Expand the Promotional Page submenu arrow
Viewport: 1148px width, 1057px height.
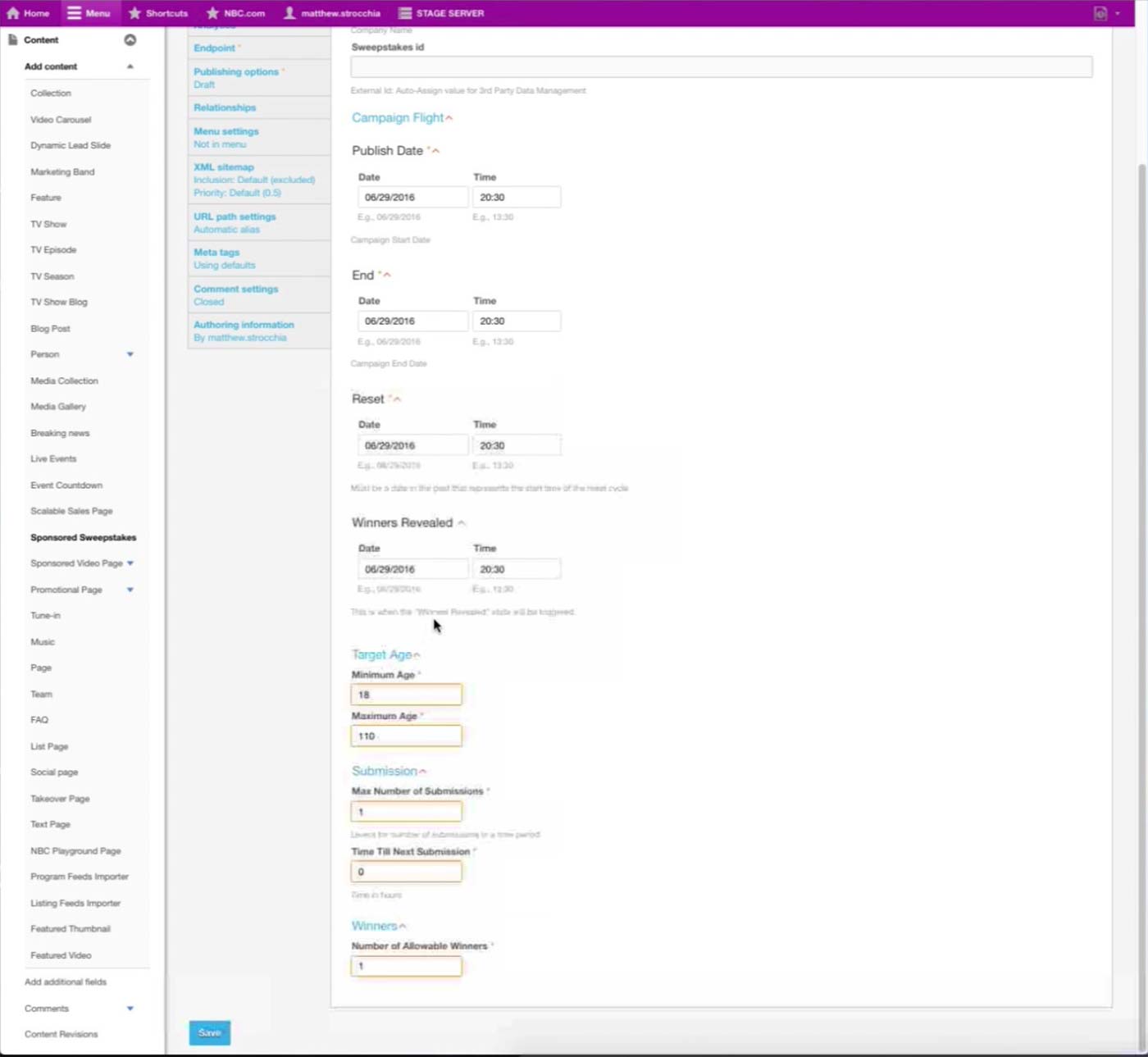(x=130, y=590)
